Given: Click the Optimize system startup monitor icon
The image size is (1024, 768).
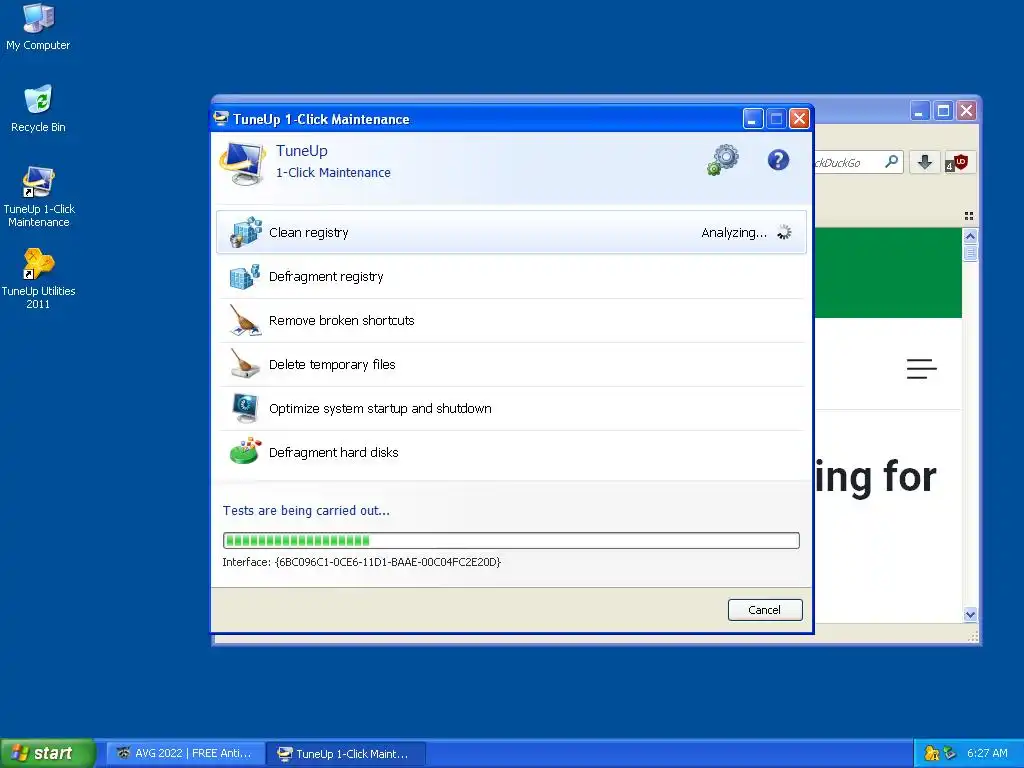Looking at the screenshot, I should 245,408.
